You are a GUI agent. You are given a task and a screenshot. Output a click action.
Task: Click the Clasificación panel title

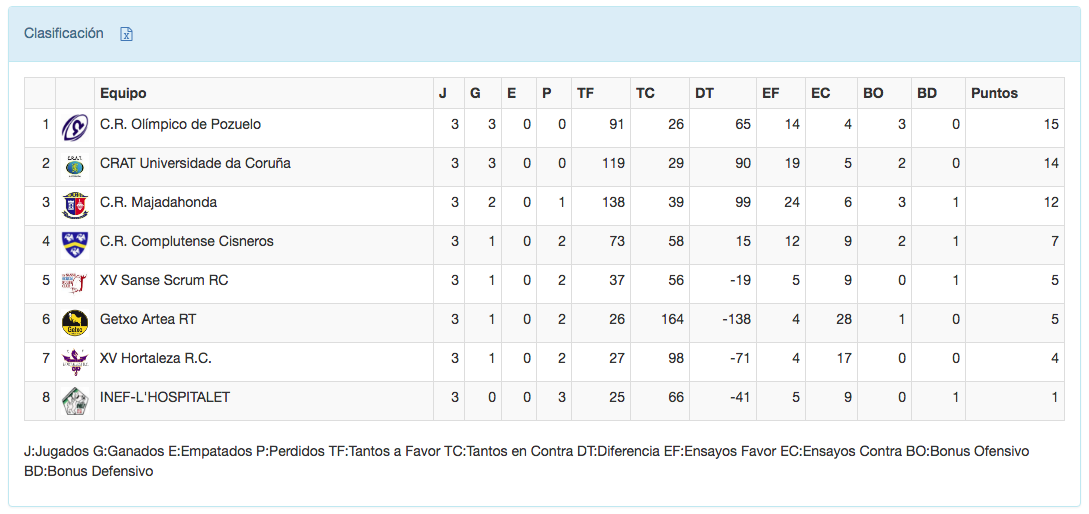coord(64,34)
